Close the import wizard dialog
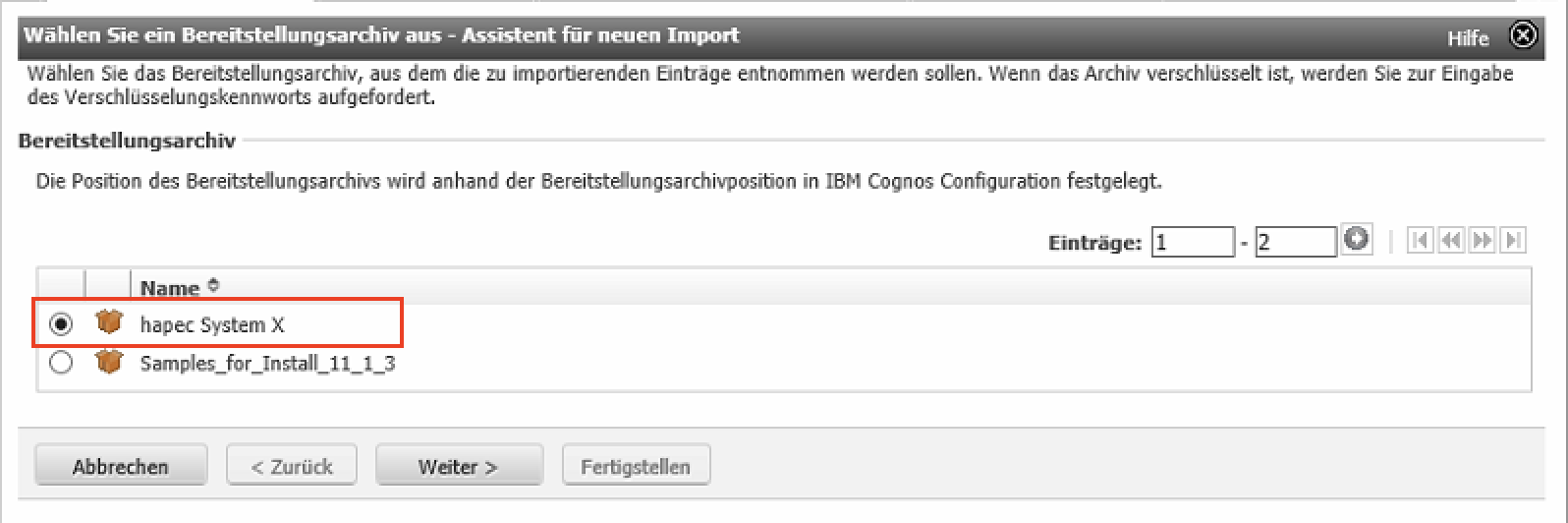Screen dimensions: 1568x523 1522,36
